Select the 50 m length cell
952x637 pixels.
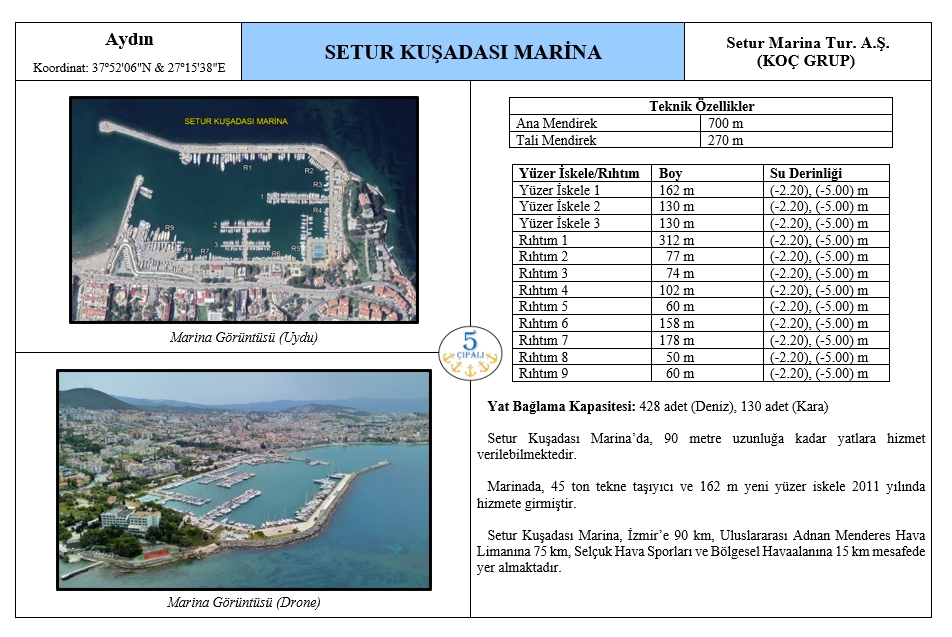[707, 357]
